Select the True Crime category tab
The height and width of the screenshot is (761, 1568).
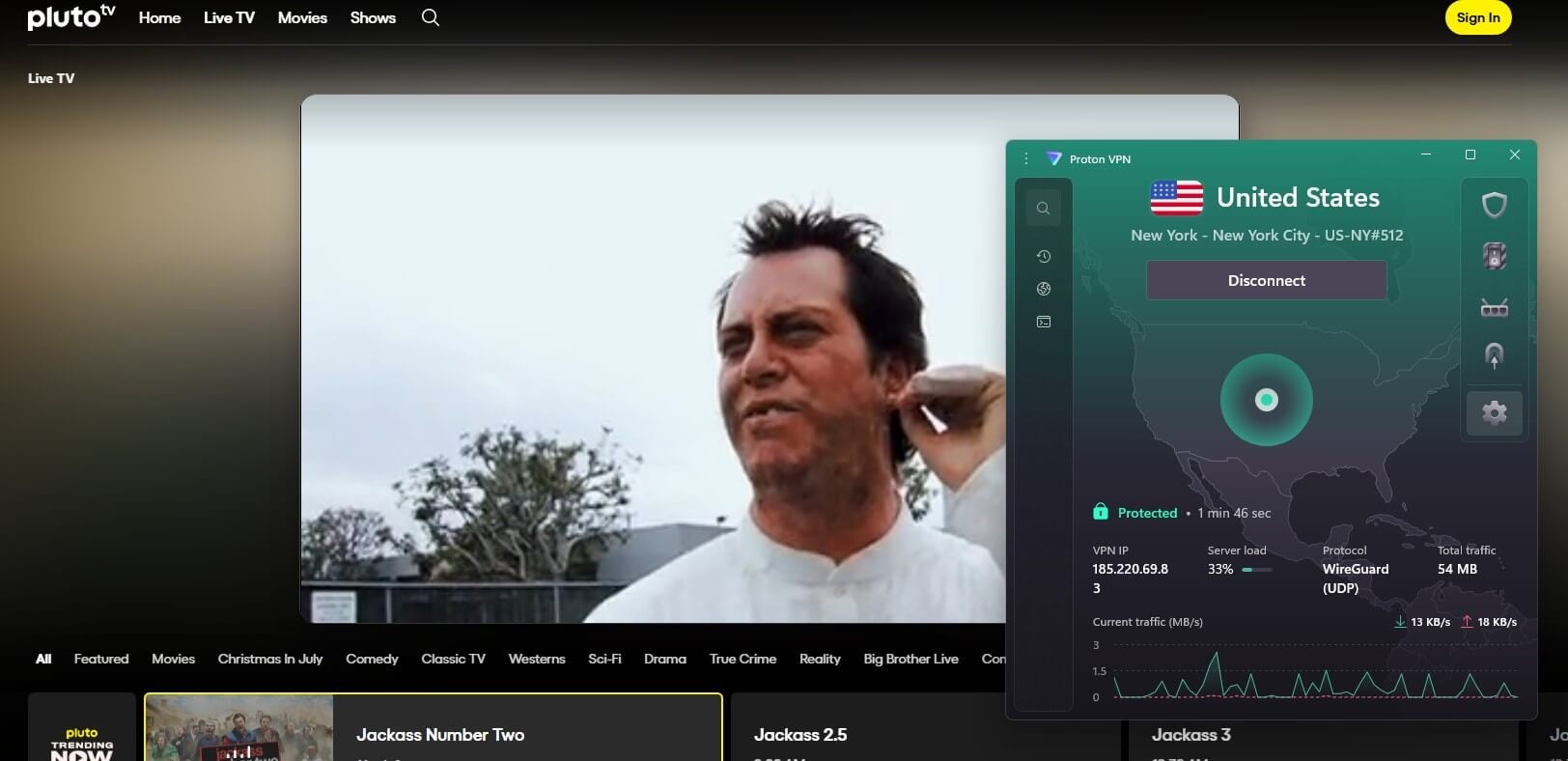tap(742, 659)
